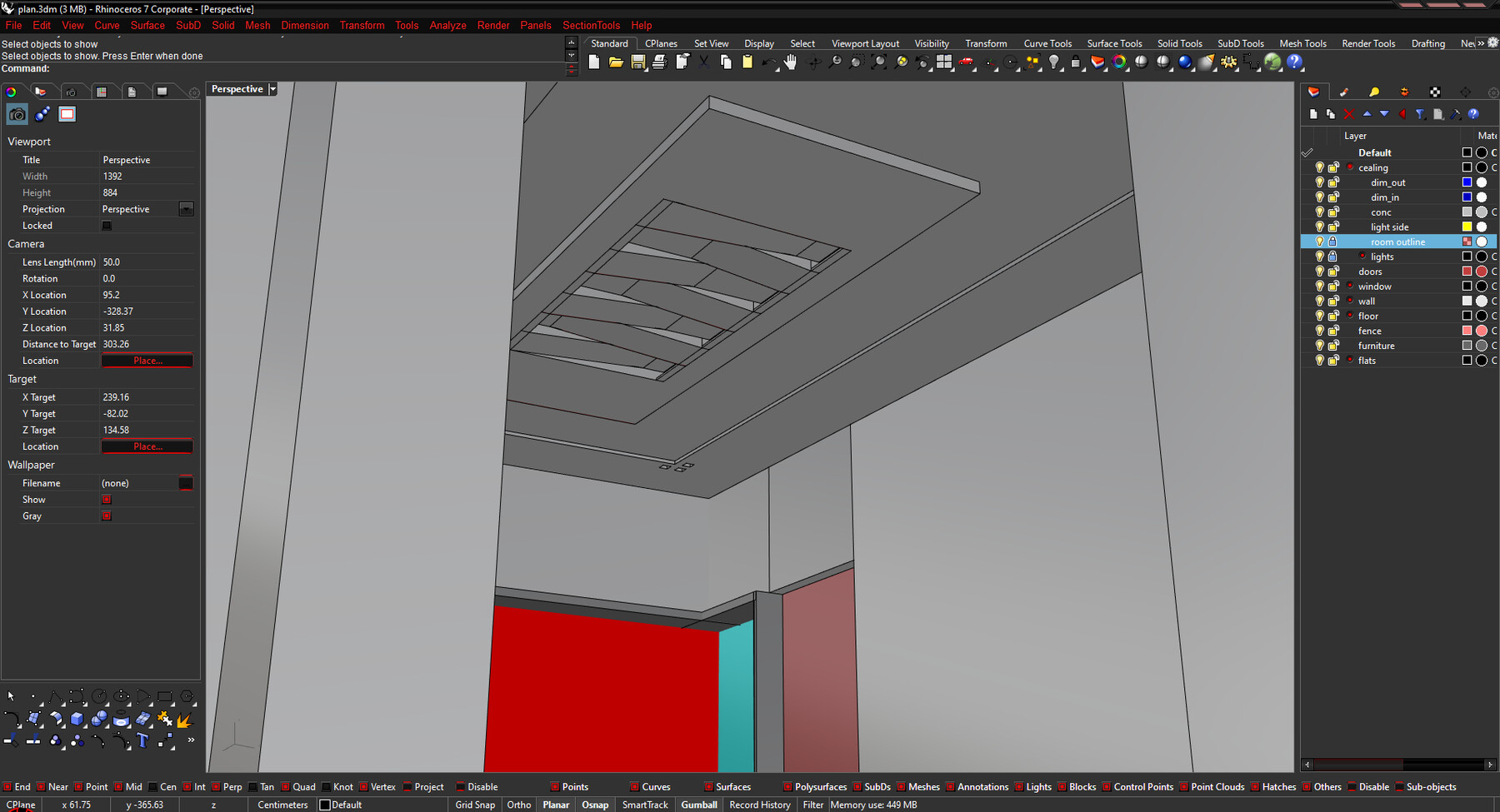Click the Undo icon in the toolbar

tap(768, 62)
